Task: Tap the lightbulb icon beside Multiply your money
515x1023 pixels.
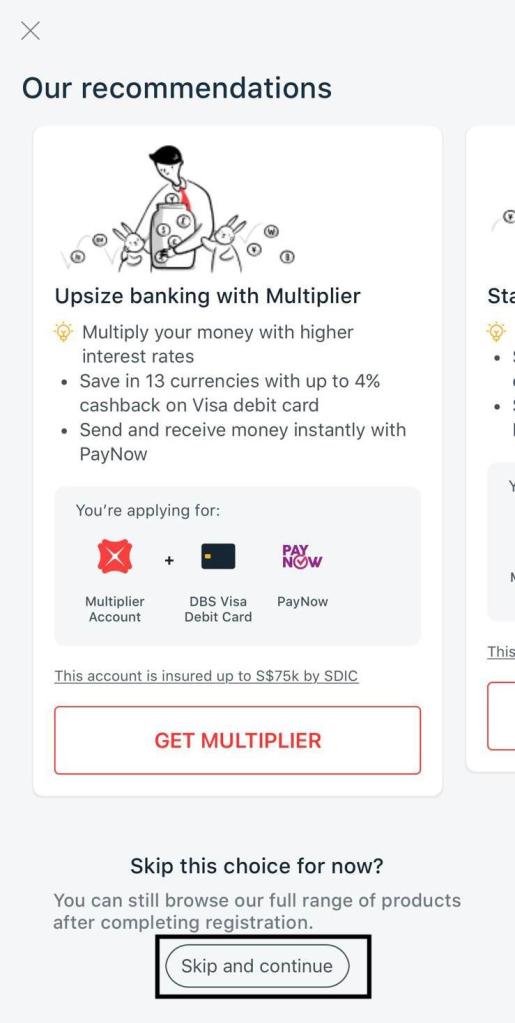Action: (63, 332)
